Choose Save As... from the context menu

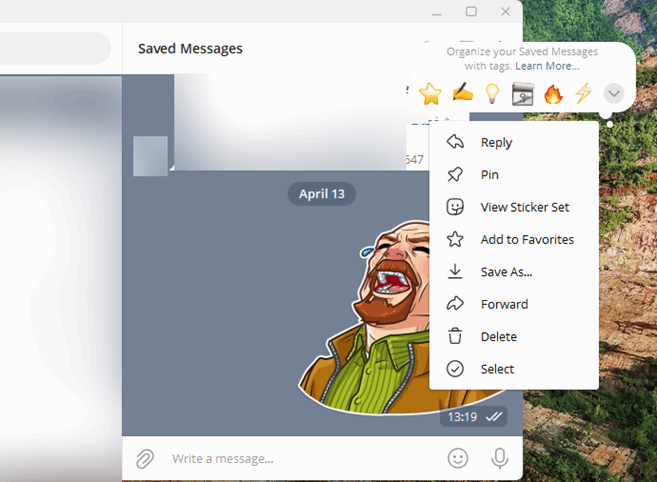(x=514, y=272)
